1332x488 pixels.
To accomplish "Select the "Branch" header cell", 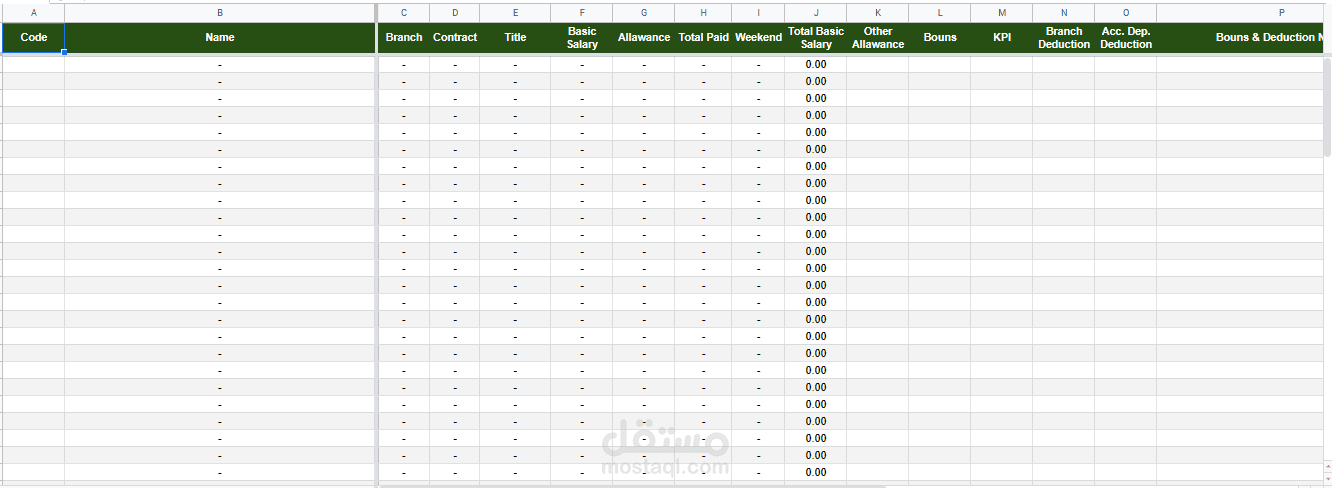I will pos(404,38).
